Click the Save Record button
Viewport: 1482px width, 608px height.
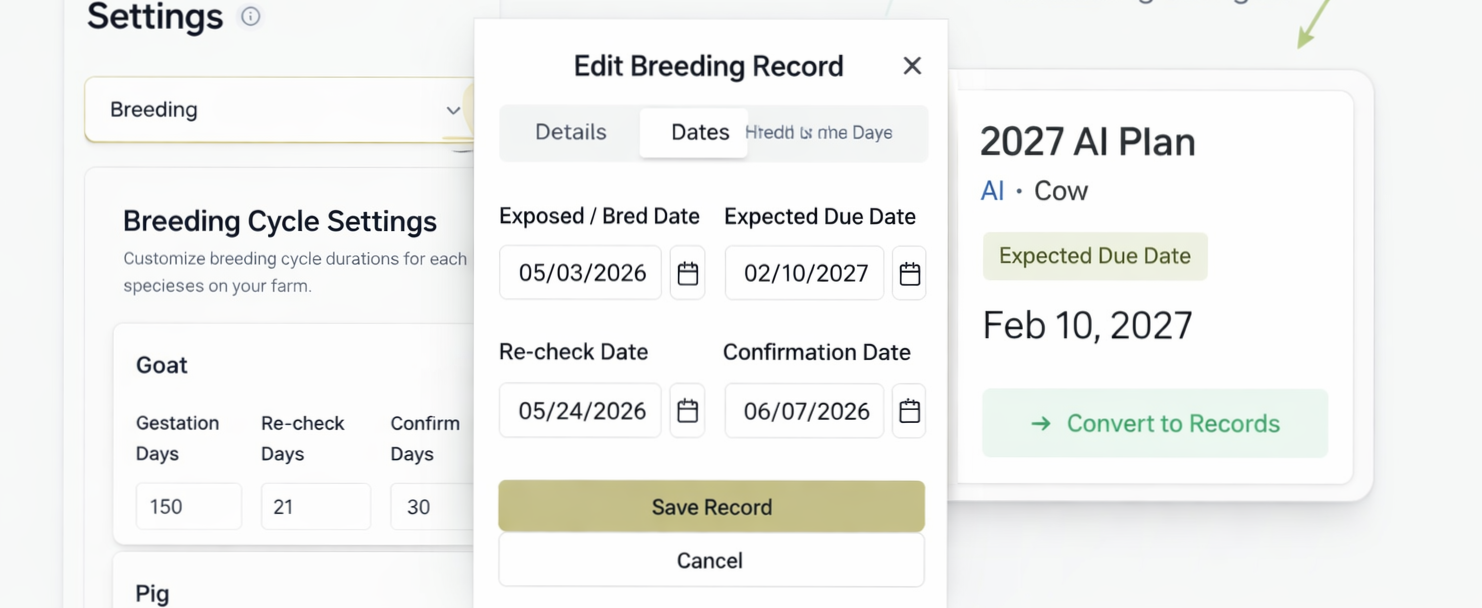[x=710, y=507]
